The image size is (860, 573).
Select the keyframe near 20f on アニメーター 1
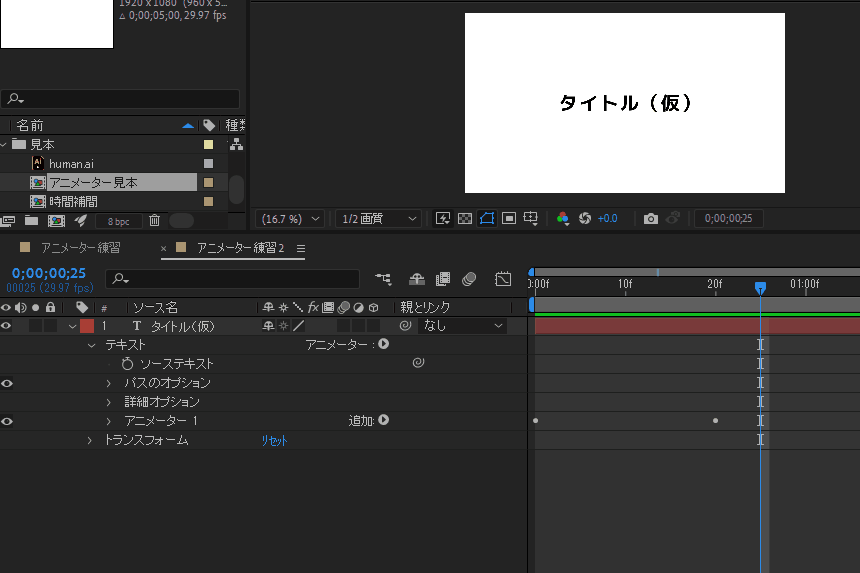click(715, 421)
